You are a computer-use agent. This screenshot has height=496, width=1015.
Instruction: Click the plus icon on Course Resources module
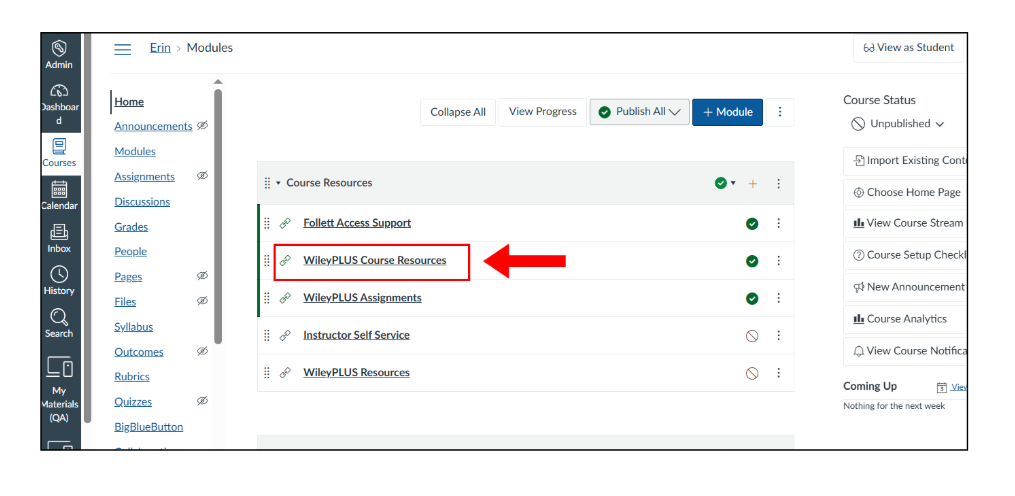coord(753,184)
